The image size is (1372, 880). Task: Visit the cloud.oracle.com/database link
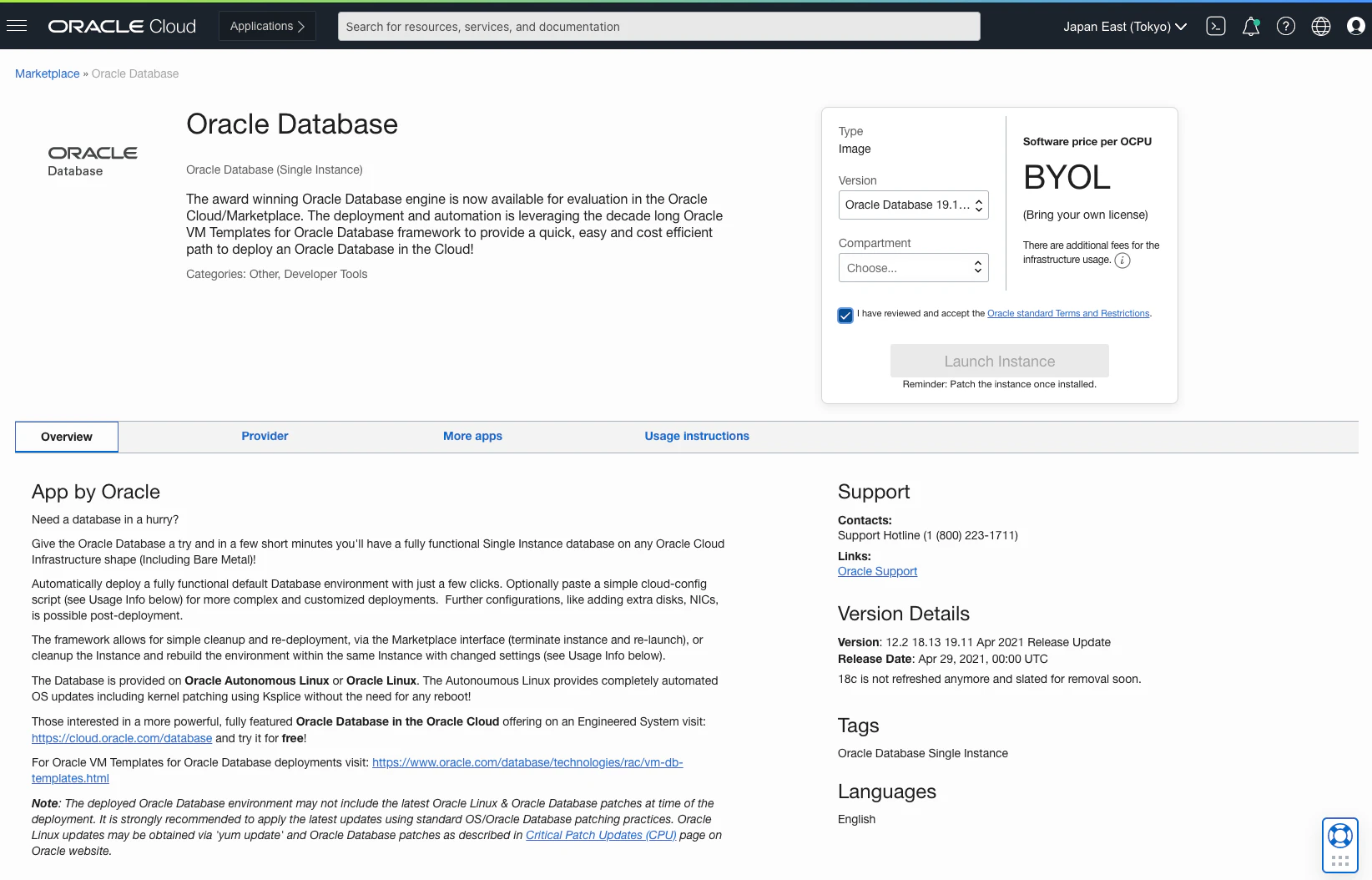point(122,738)
